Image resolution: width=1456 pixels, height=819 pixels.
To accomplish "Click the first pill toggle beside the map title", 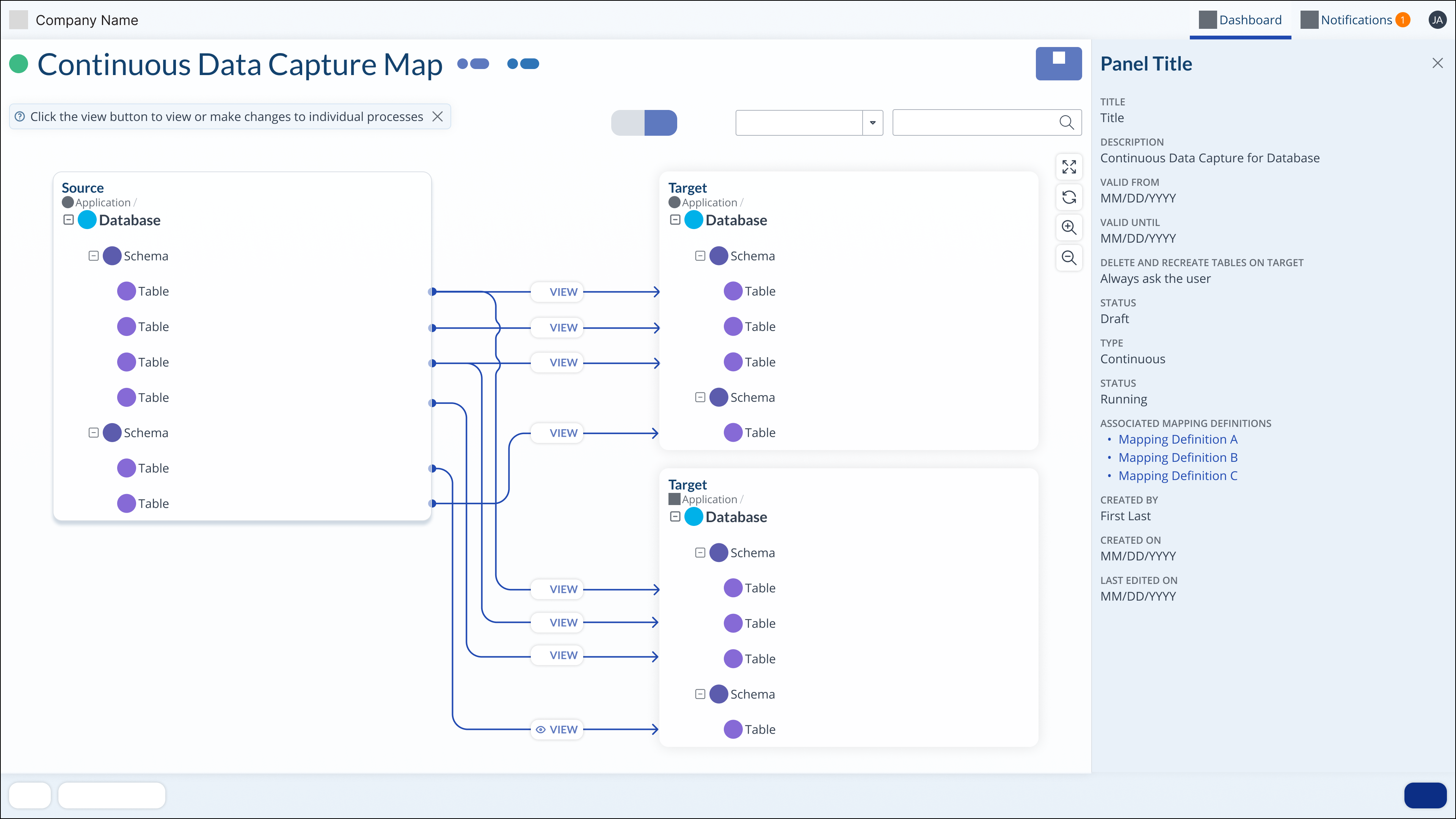I will [x=473, y=64].
